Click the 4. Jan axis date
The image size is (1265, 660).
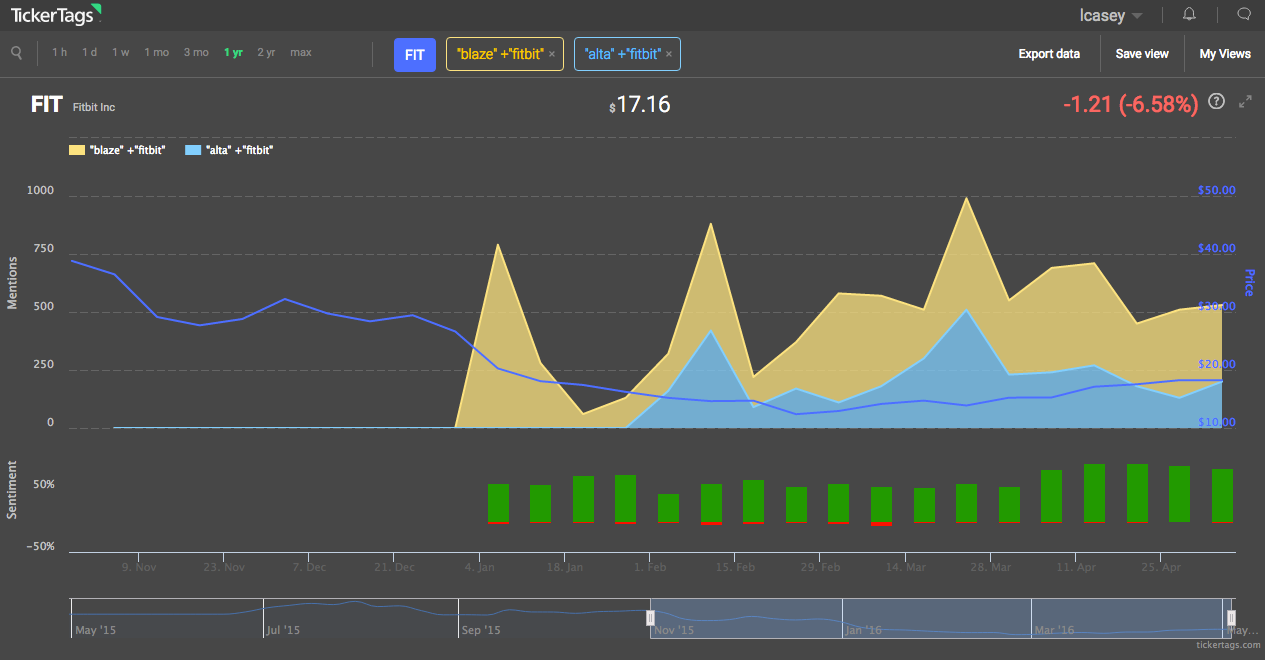coord(480,567)
